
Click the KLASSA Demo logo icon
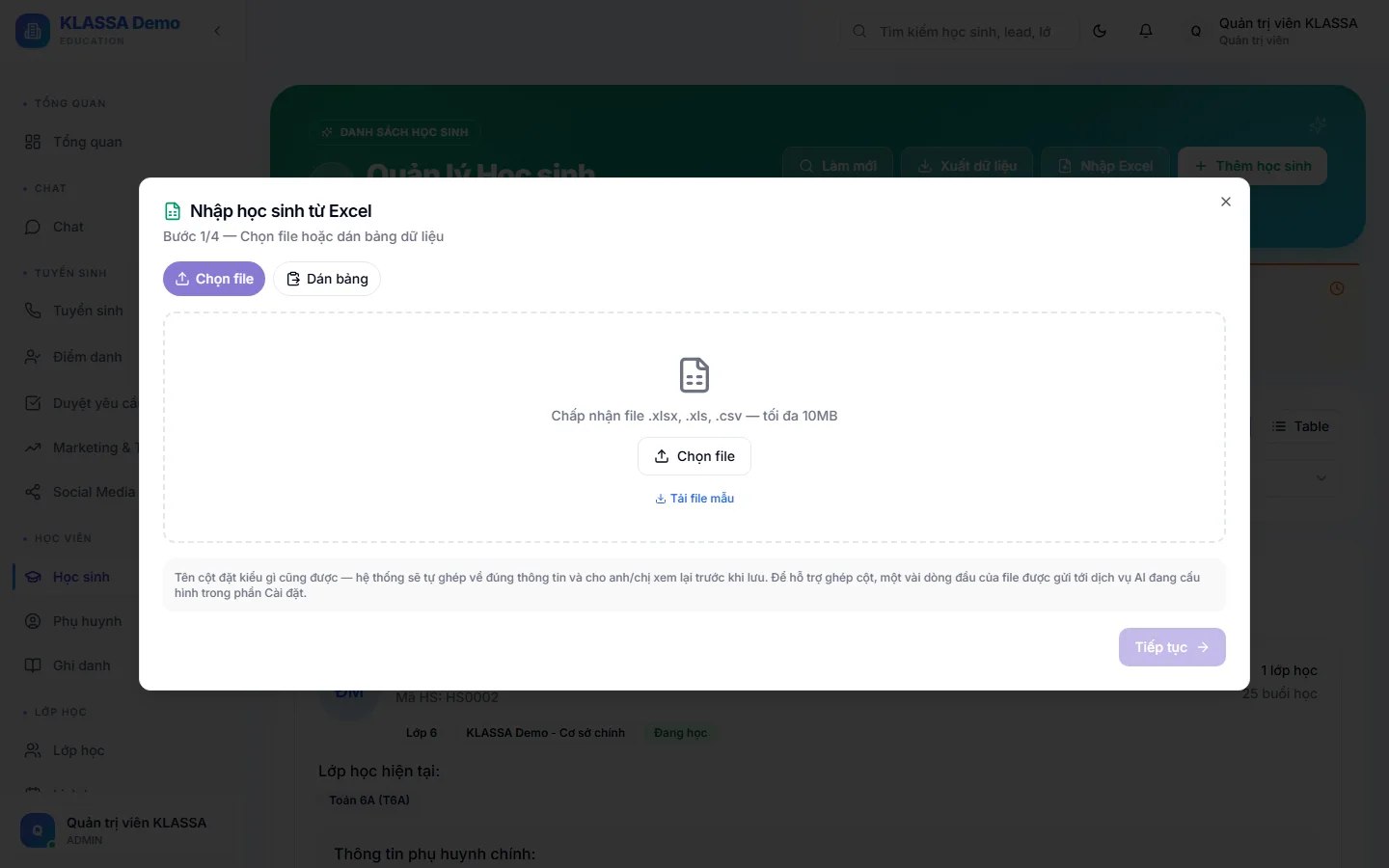(x=33, y=31)
